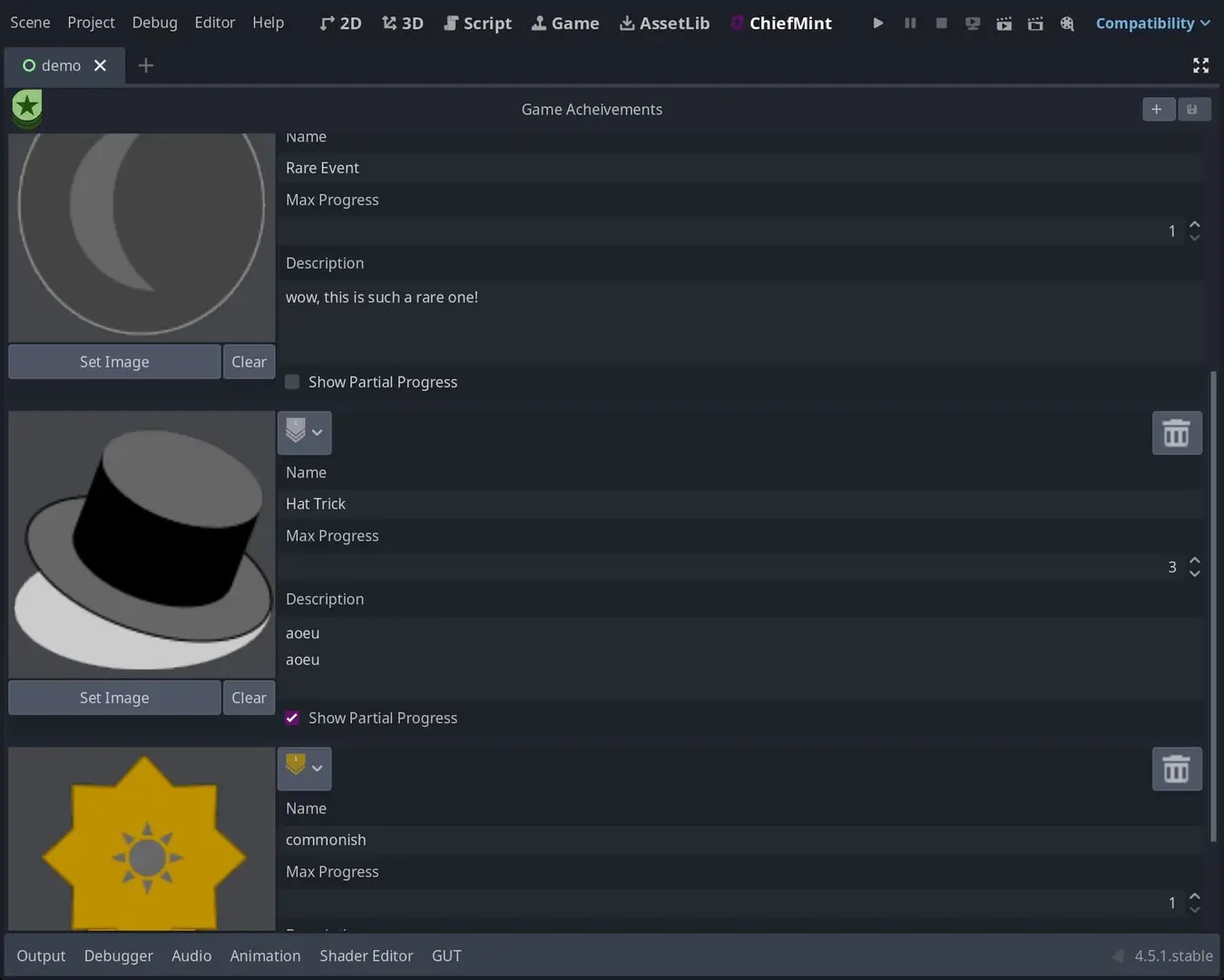
Task: Increase Hat Trick Max Progress with the stepper
Action: tap(1195, 561)
